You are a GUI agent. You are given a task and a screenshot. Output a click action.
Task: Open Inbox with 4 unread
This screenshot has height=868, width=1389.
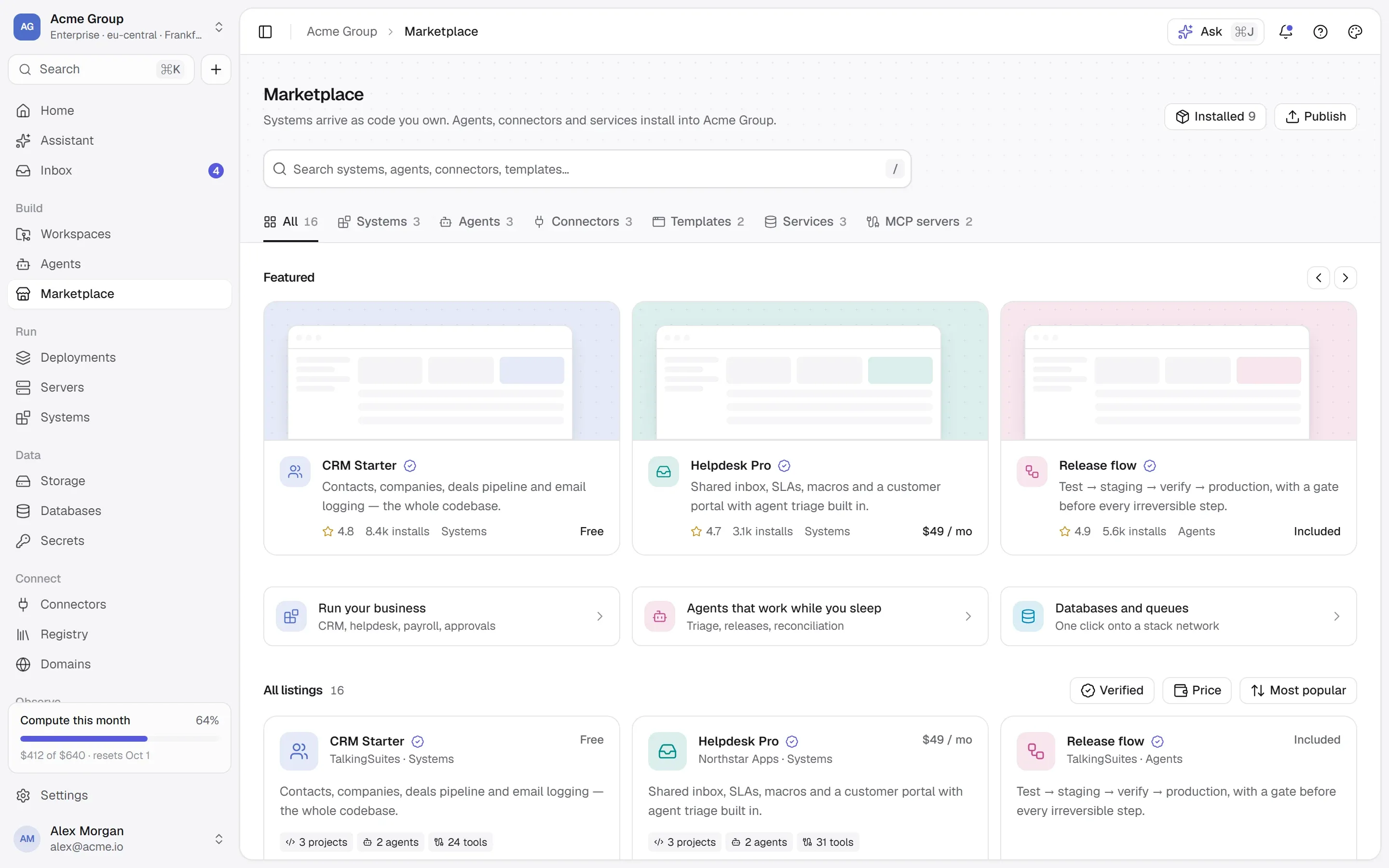click(x=120, y=171)
